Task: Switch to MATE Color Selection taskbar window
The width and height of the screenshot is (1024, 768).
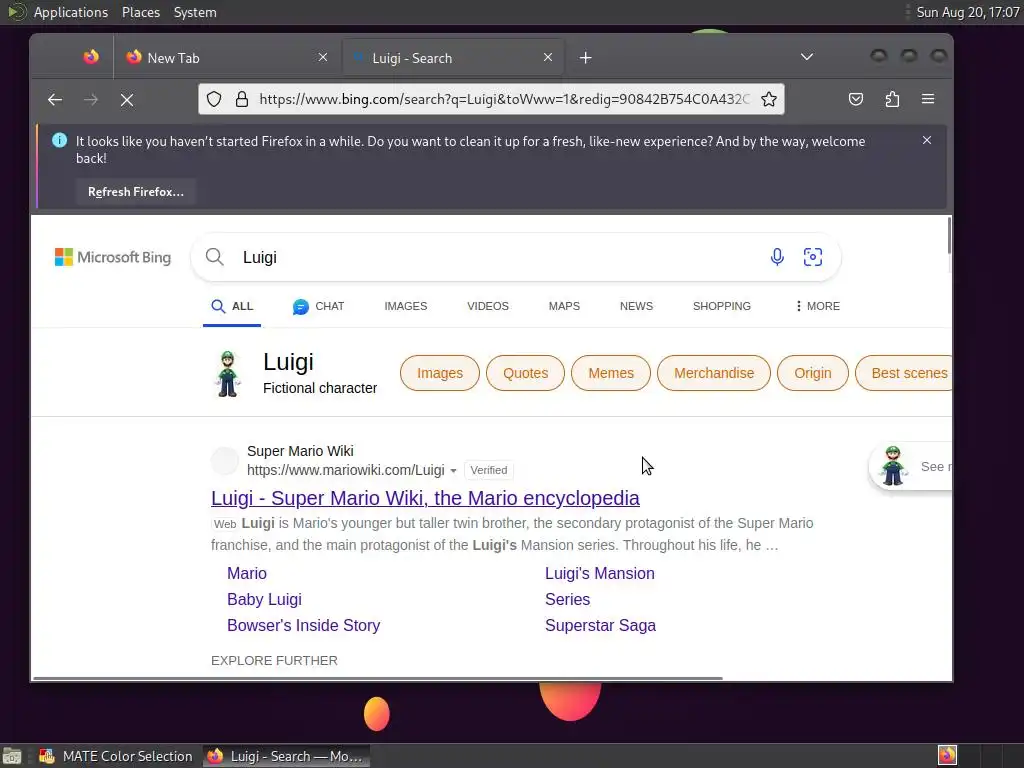Action: coord(116,756)
